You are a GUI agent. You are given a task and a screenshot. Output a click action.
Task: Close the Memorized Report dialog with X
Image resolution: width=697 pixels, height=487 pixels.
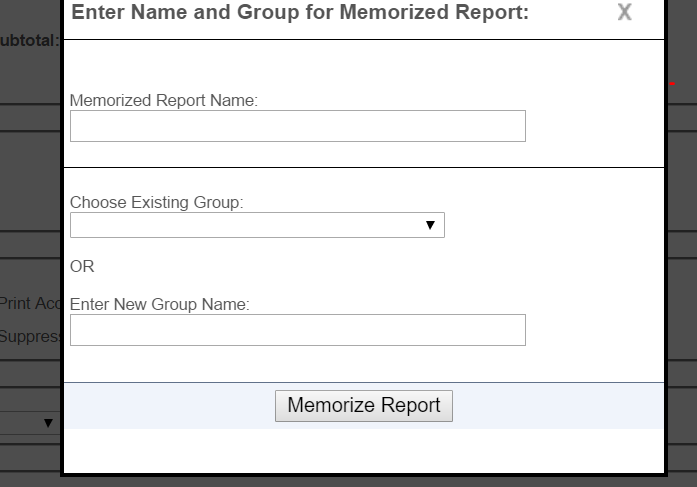(x=625, y=12)
